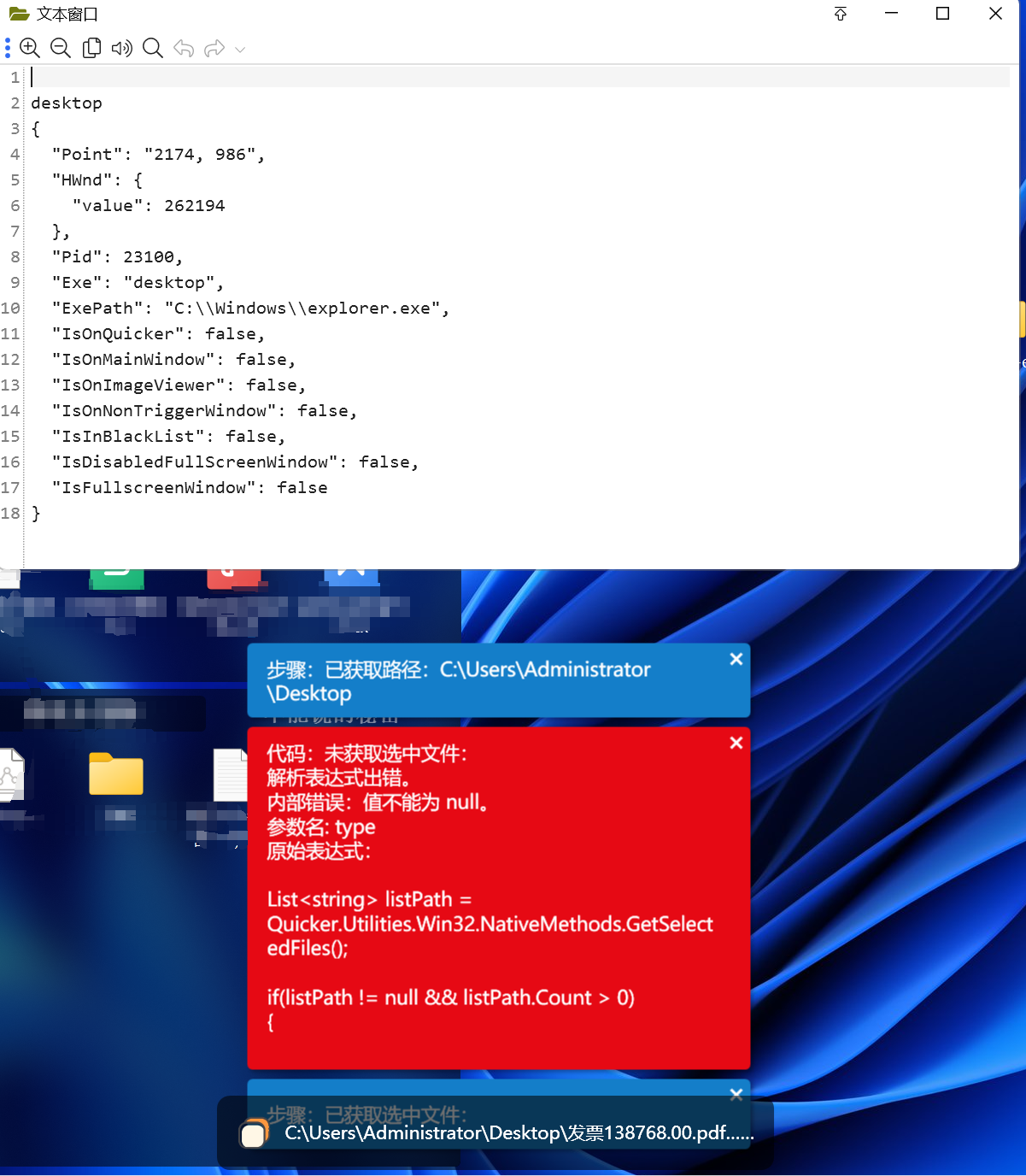Image resolution: width=1026 pixels, height=1176 pixels.
Task: Click the yellow folder on desktop
Action: [116, 774]
